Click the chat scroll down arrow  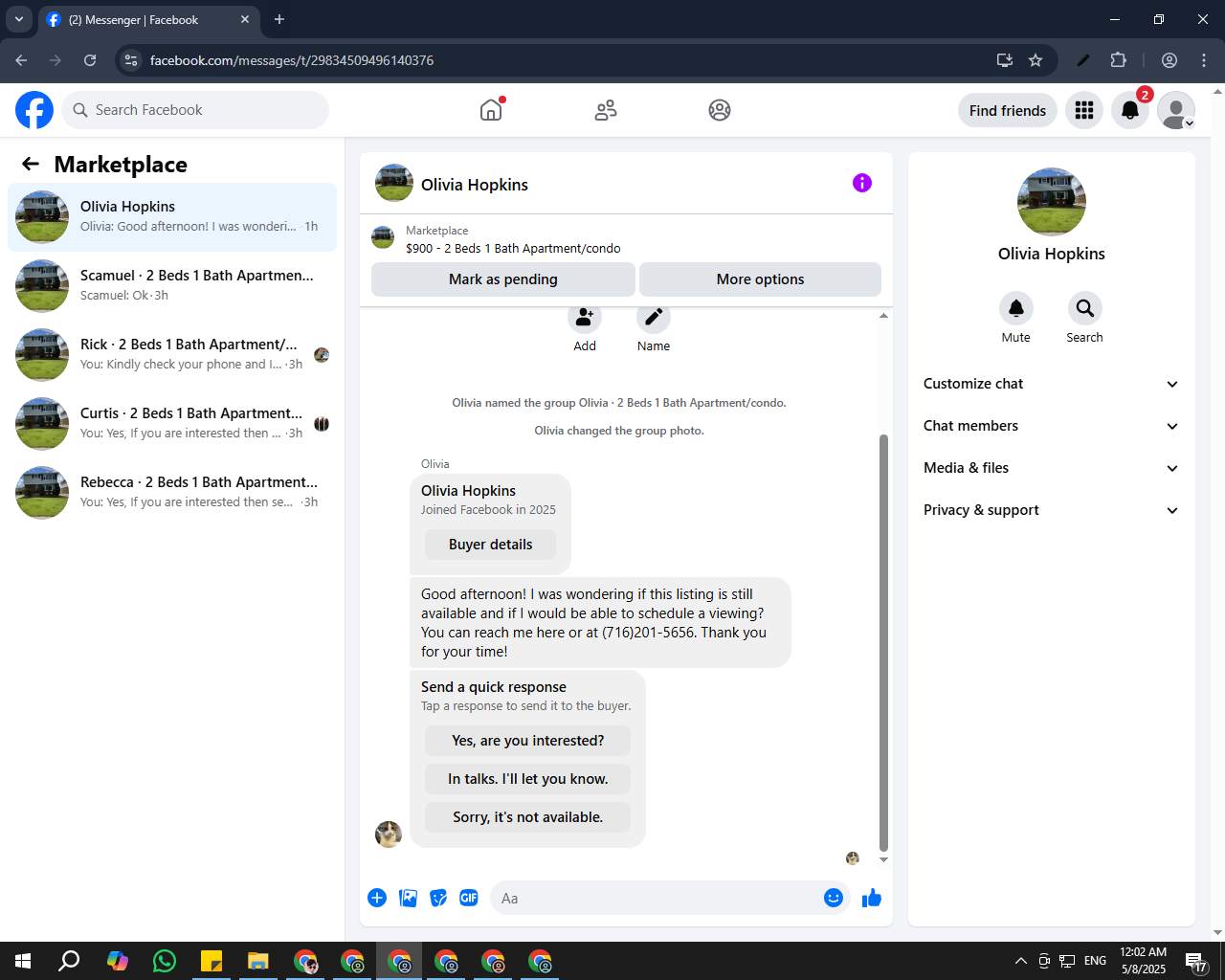[x=883, y=859]
